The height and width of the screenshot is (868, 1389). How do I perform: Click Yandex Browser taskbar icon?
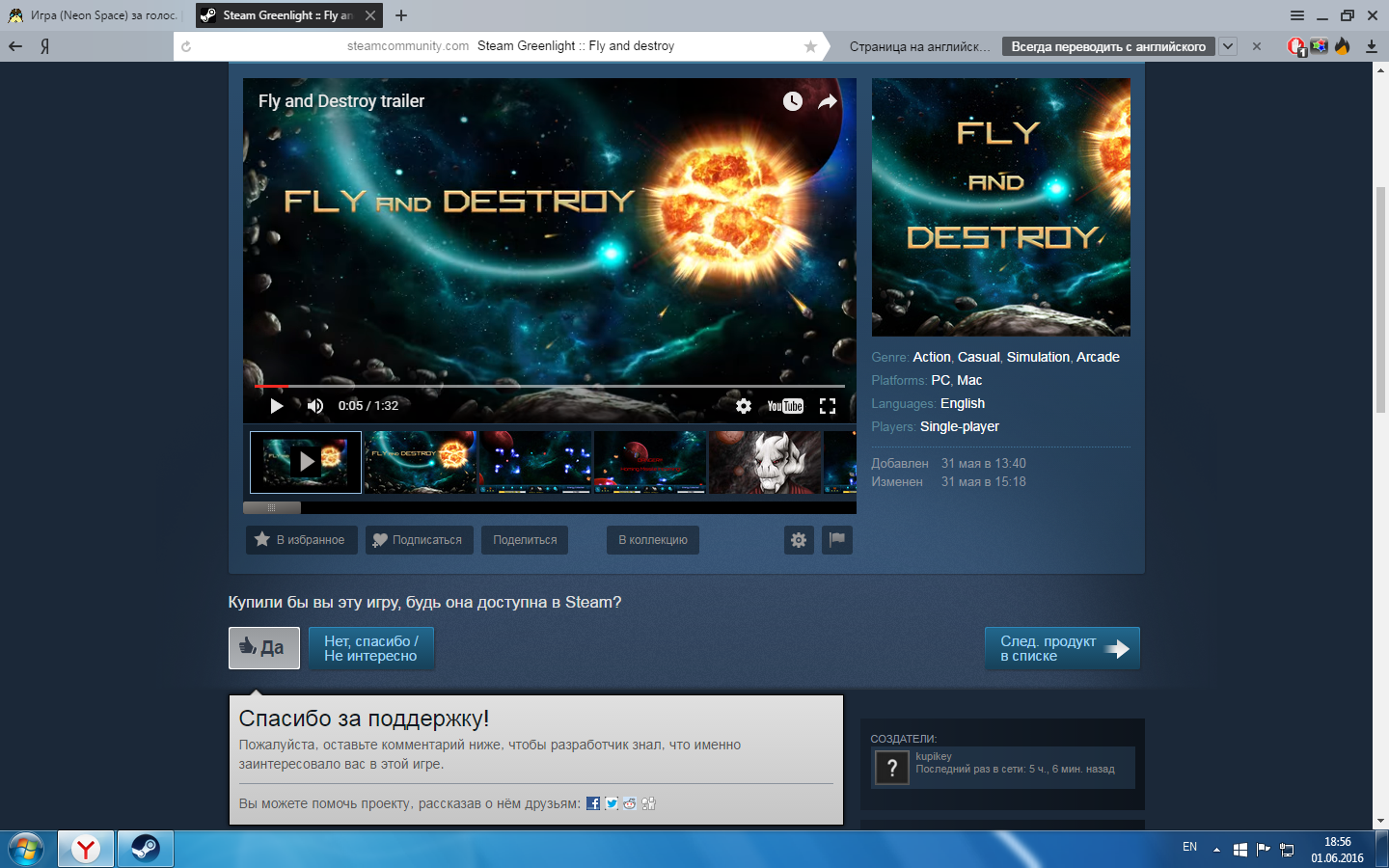click(86, 849)
